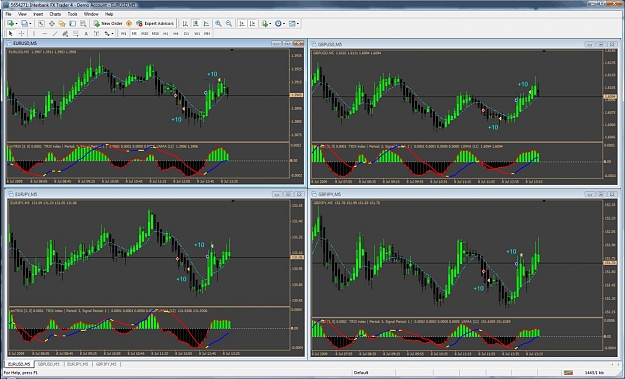Select the Trendline drawing tool

55,33
